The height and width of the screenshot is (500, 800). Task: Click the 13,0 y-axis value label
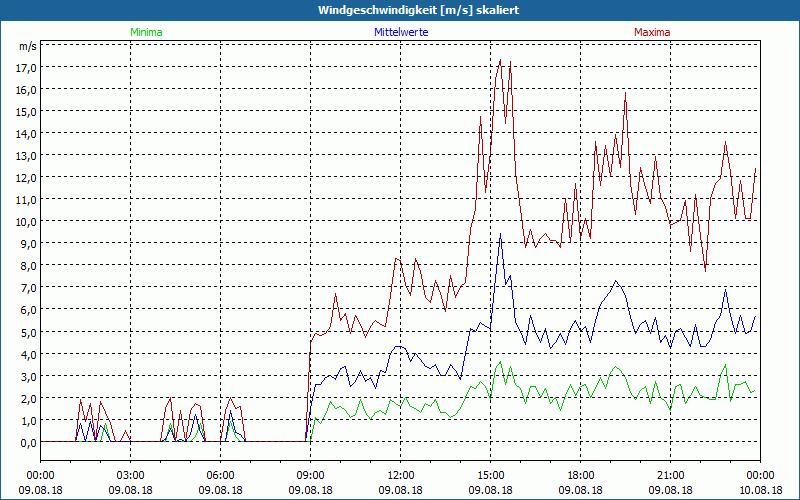point(26,155)
